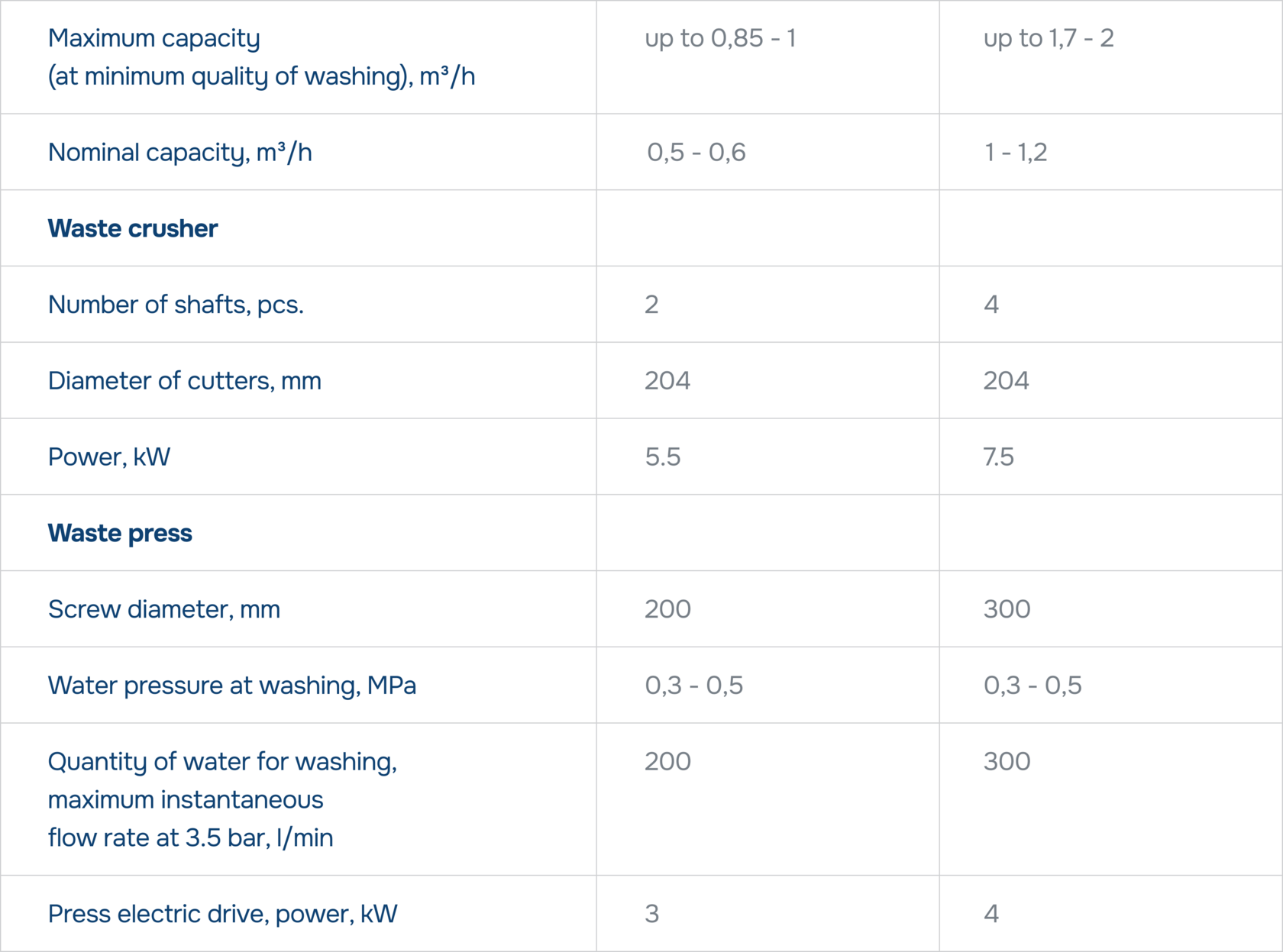Click the 'up to 1,7 - 2' value
The height and width of the screenshot is (952, 1283).
click(x=1049, y=38)
